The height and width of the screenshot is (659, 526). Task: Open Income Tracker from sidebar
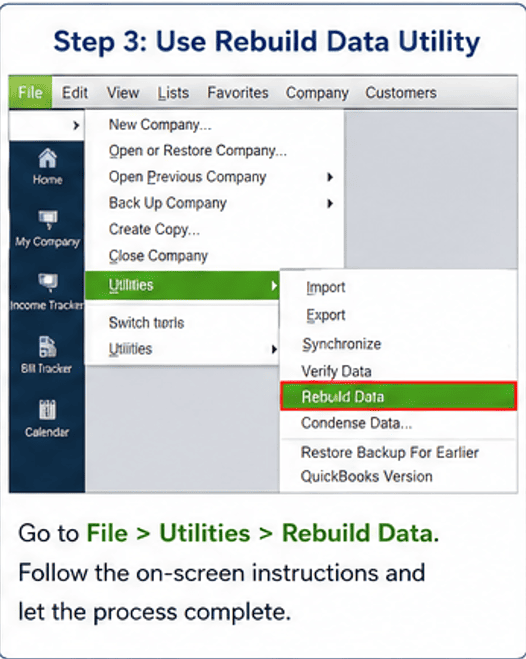click(47, 292)
